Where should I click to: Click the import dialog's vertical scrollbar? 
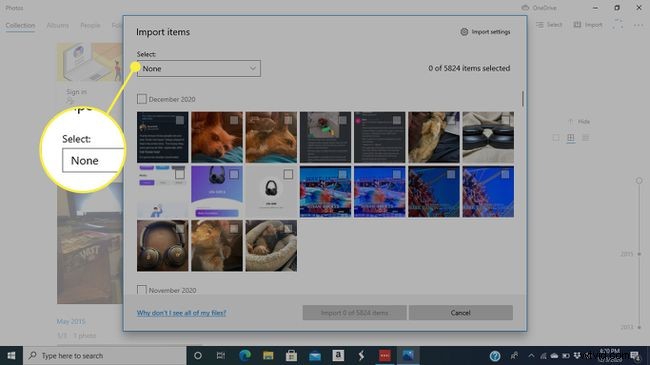pos(523,99)
